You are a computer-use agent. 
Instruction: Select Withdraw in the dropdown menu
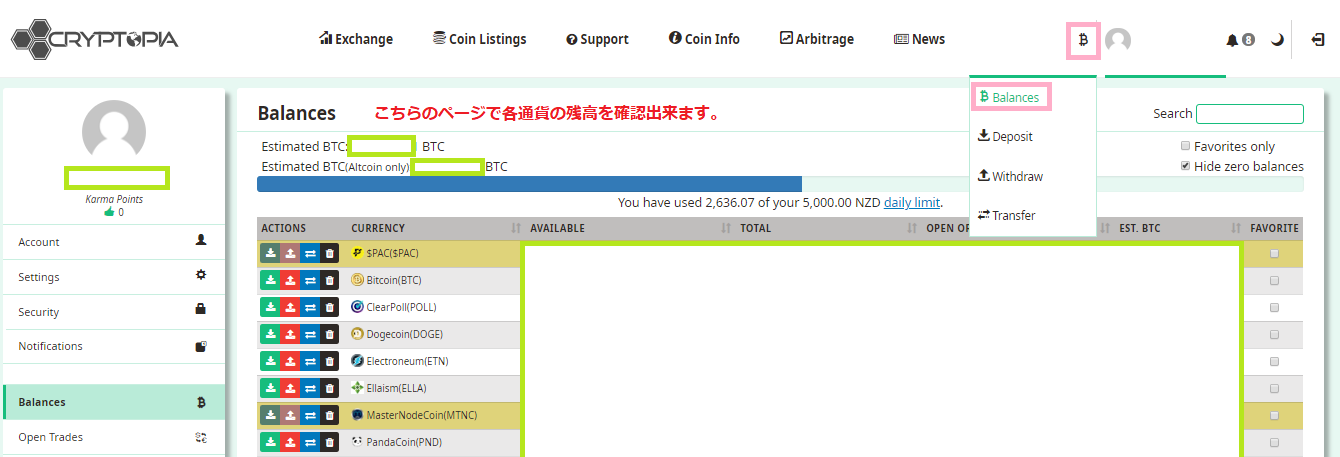tap(1010, 176)
